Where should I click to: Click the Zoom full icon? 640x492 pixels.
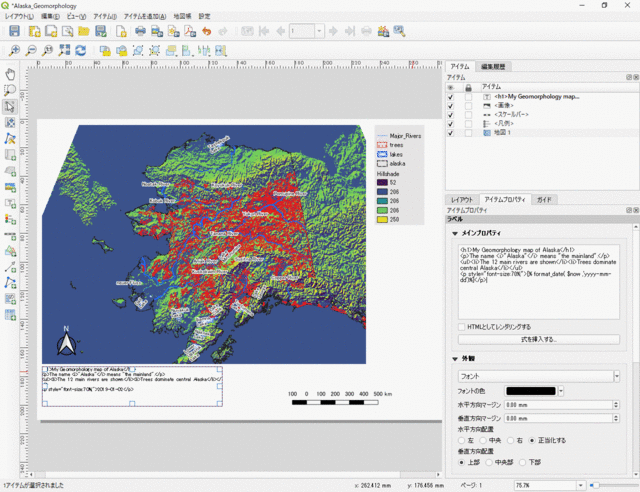pyautogui.click(x=64, y=50)
